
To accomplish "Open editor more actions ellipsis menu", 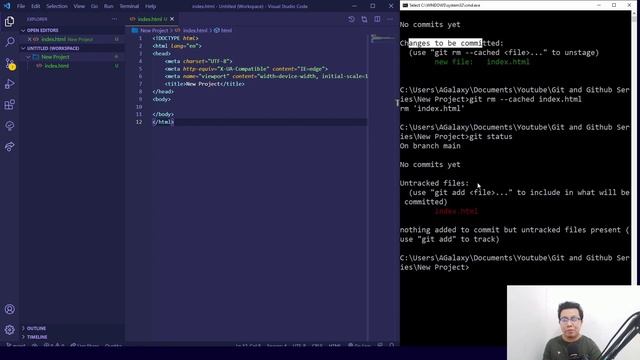I will click(390, 19).
